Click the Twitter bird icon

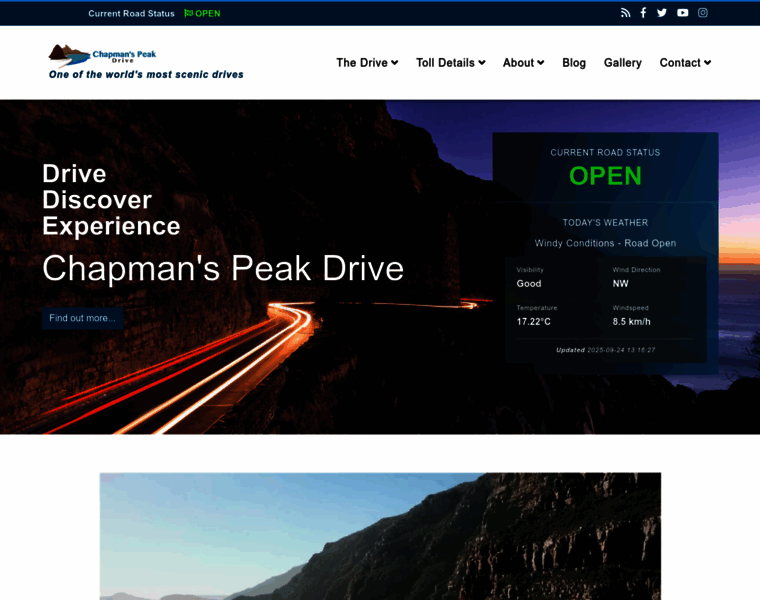click(x=662, y=13)
